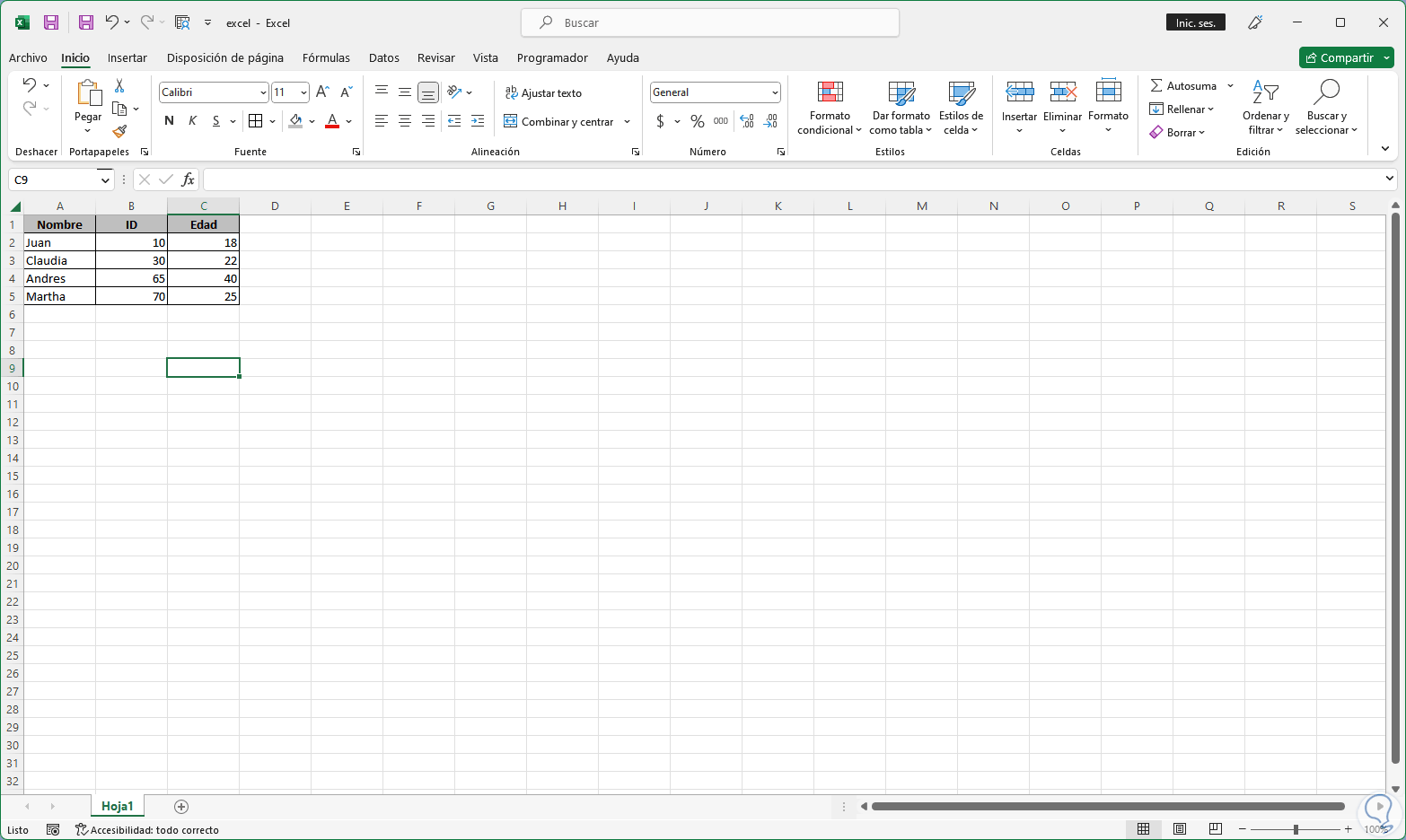The height and width of the screenshot is (840, 1406).
Task: Click the Decrease indent icon
Action: pyautogui.click(x=454, y=121)
